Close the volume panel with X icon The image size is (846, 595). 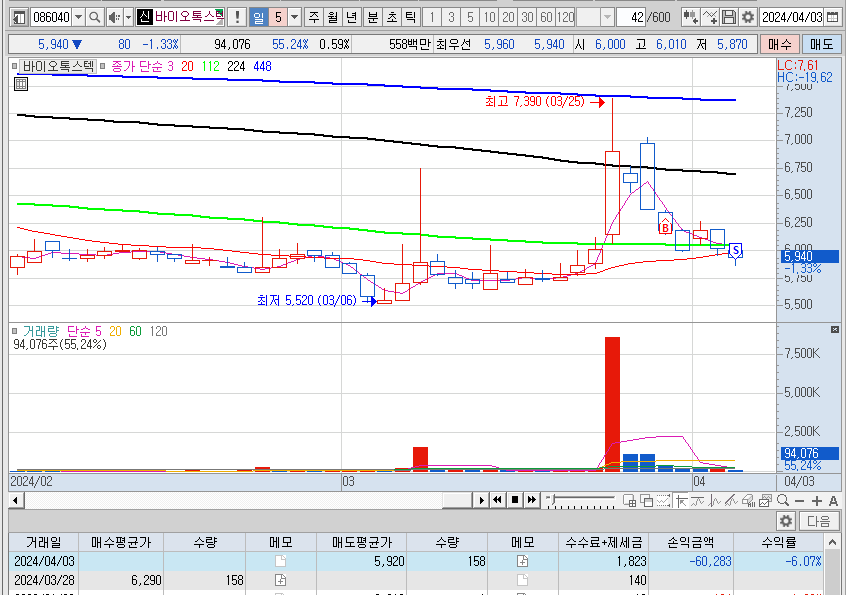835,329
